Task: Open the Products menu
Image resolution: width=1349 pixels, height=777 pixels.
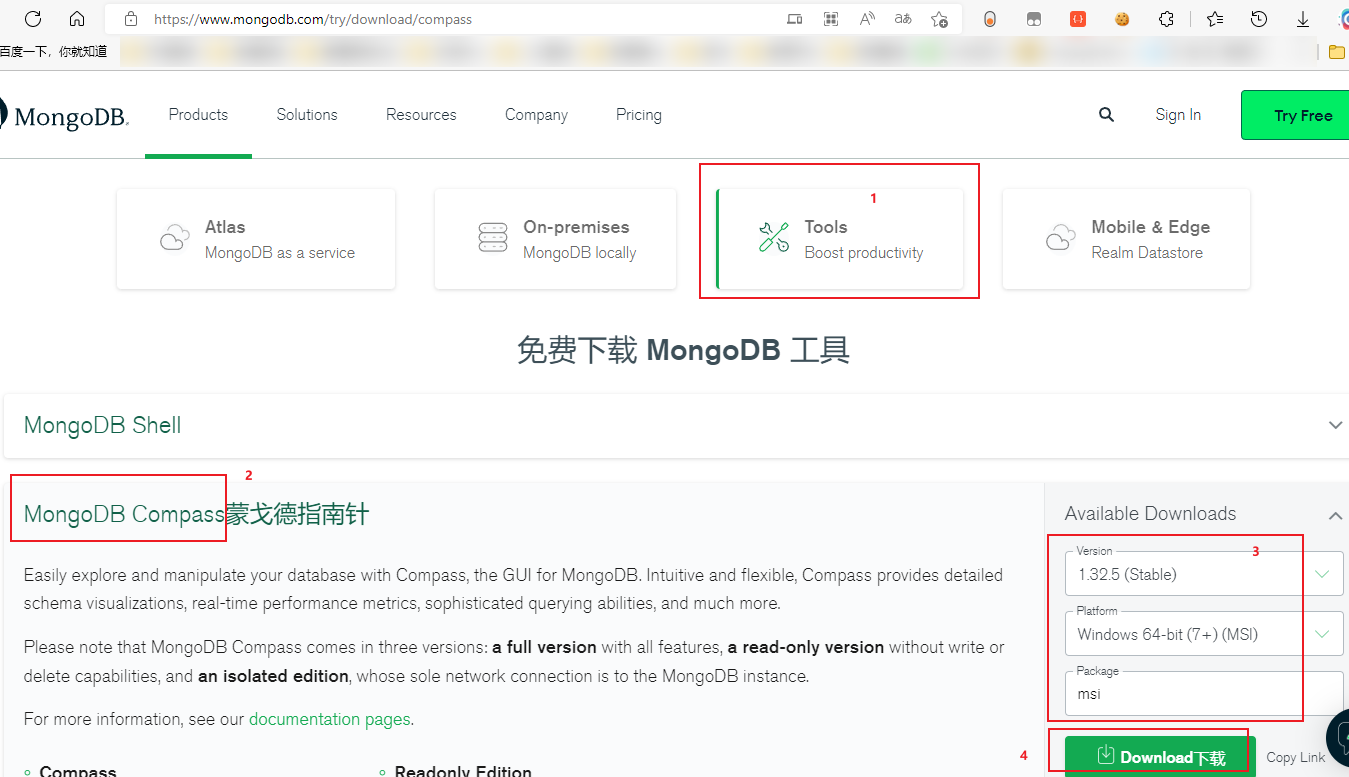Action: [198, 115]
